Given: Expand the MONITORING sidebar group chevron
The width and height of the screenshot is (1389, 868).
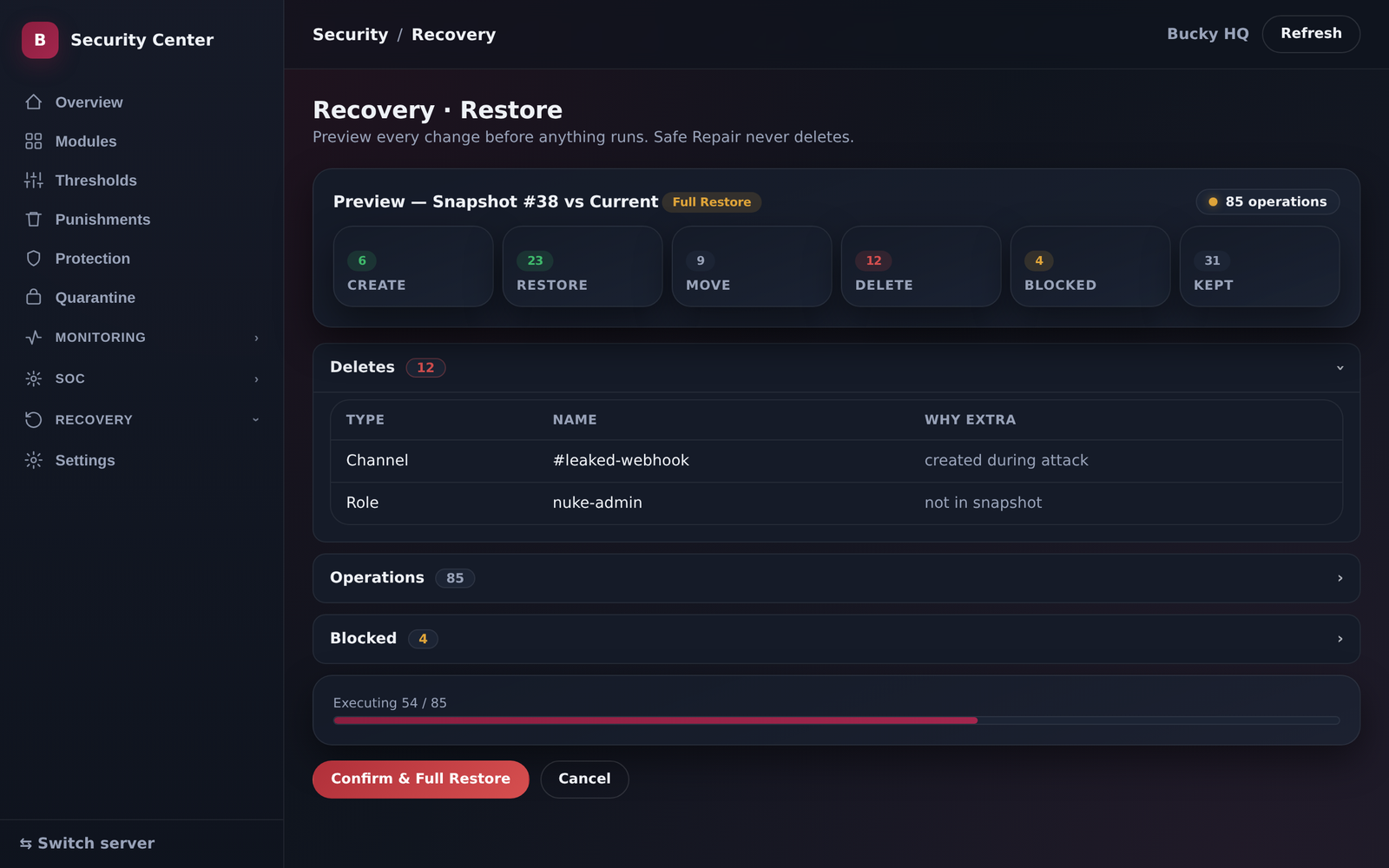Looking at the screenshot, I should (x=256, y=338).
